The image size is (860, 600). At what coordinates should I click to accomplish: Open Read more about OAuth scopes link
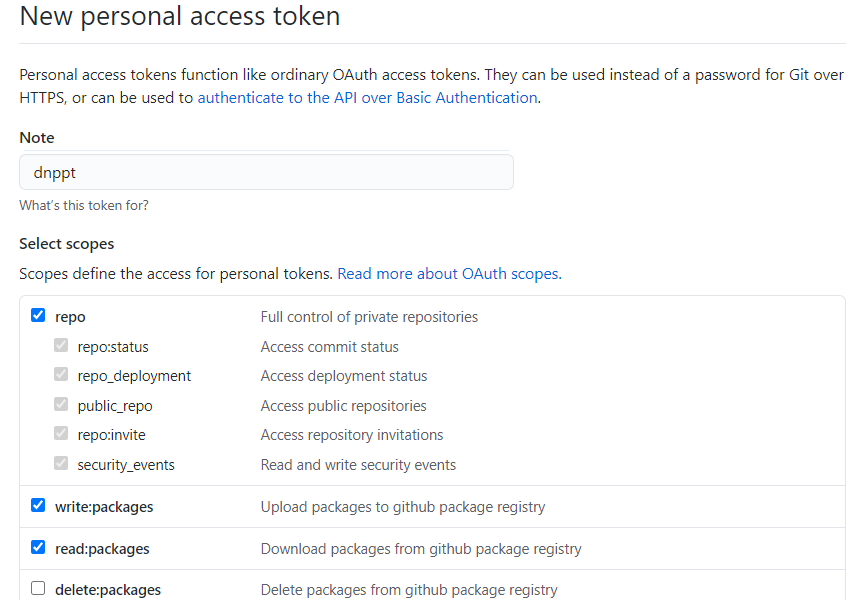tap(449, 274)
